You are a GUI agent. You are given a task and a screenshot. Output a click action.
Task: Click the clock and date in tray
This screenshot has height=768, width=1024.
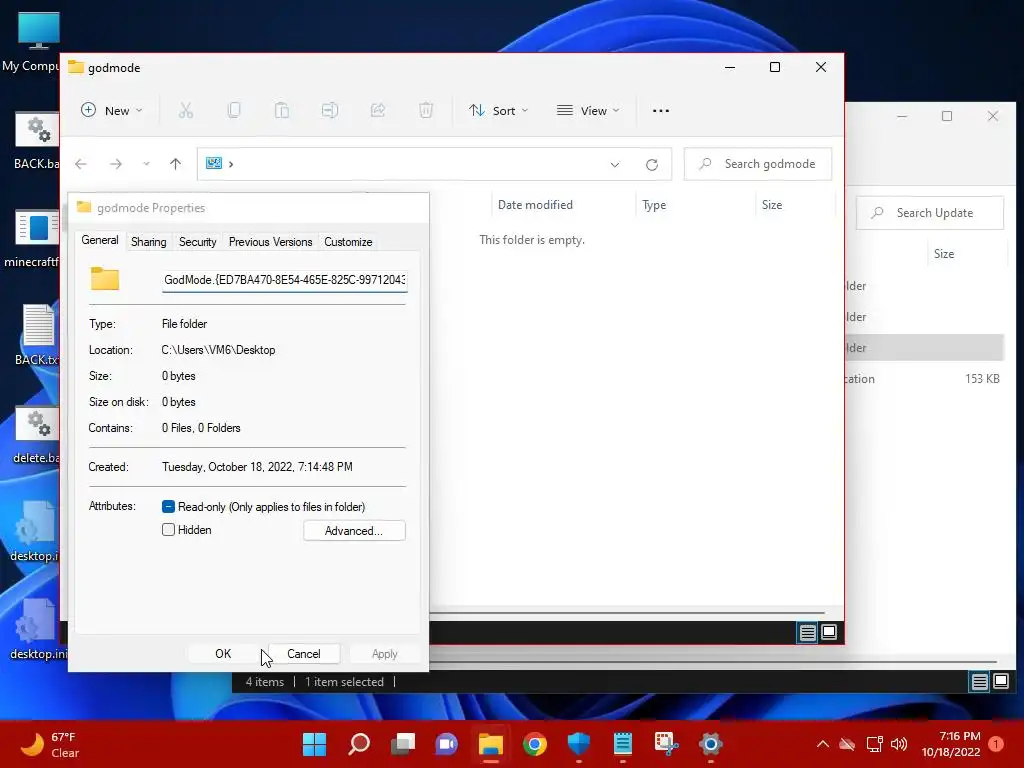coord(951,744)
